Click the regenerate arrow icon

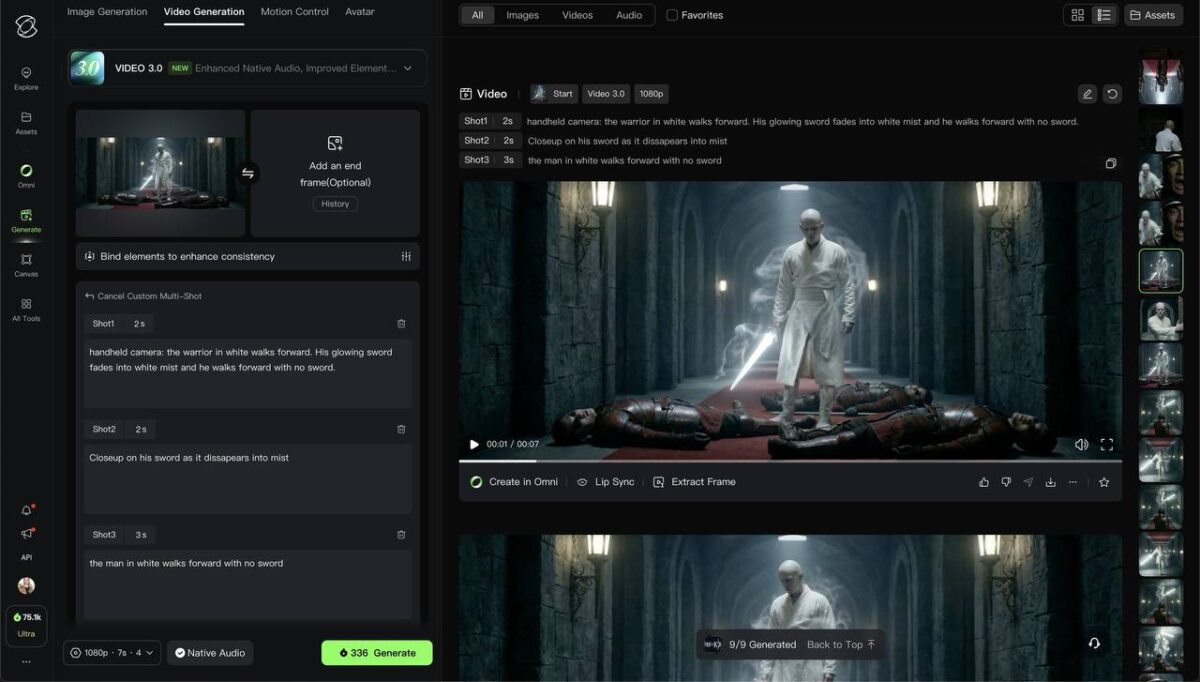pos(1112,94)
